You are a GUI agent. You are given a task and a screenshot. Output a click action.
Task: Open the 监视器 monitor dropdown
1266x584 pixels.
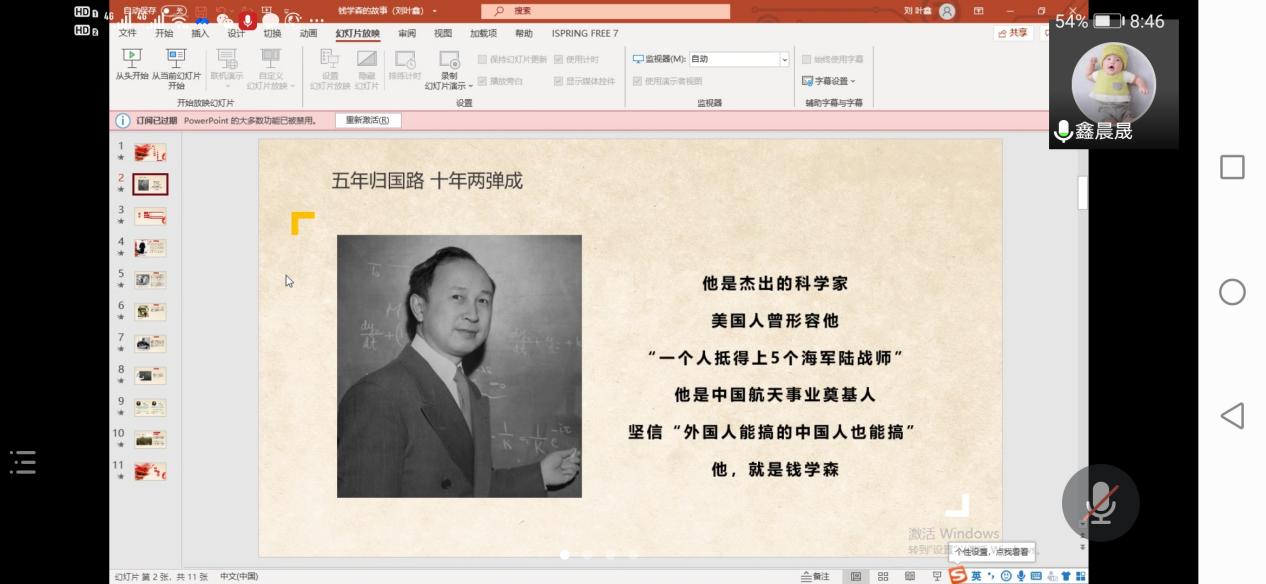784,60
